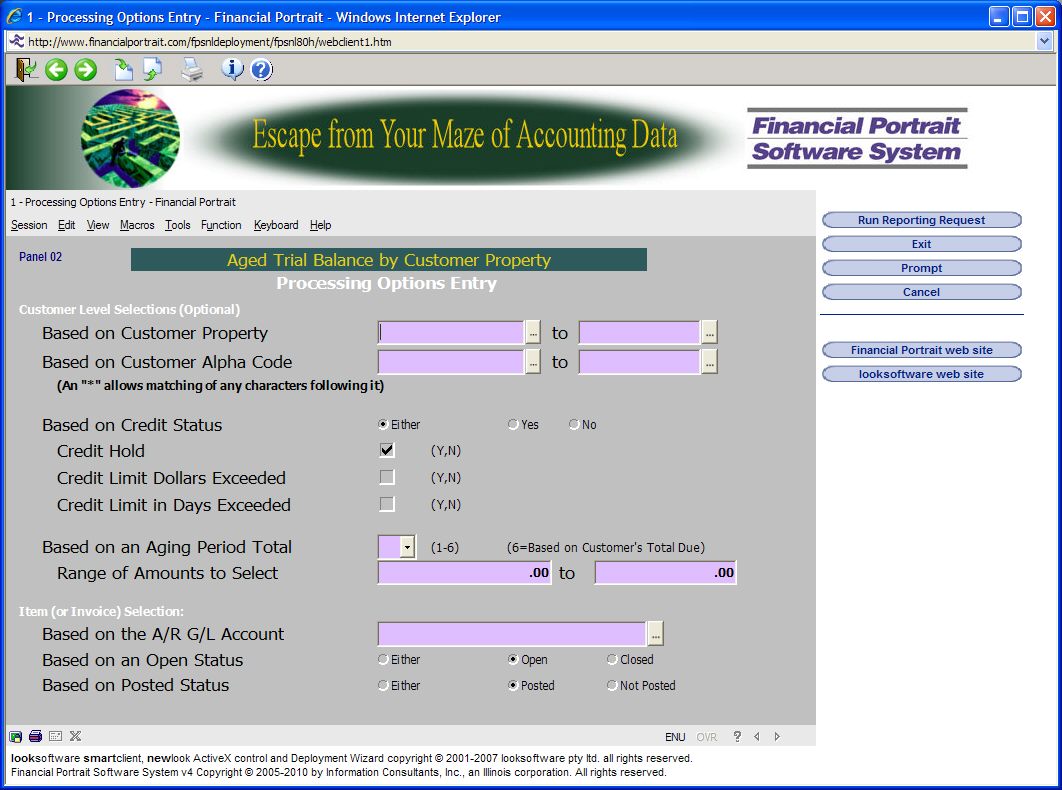Screen dimensions: 1062x790
Task: Open the Aging Period Total dropdown
Action: 407,547
